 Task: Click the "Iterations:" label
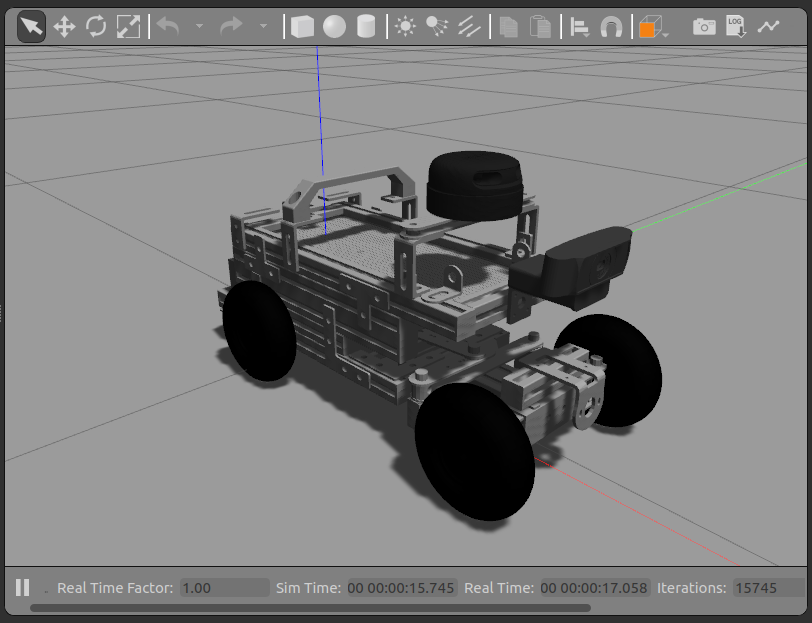pos(692,588)
